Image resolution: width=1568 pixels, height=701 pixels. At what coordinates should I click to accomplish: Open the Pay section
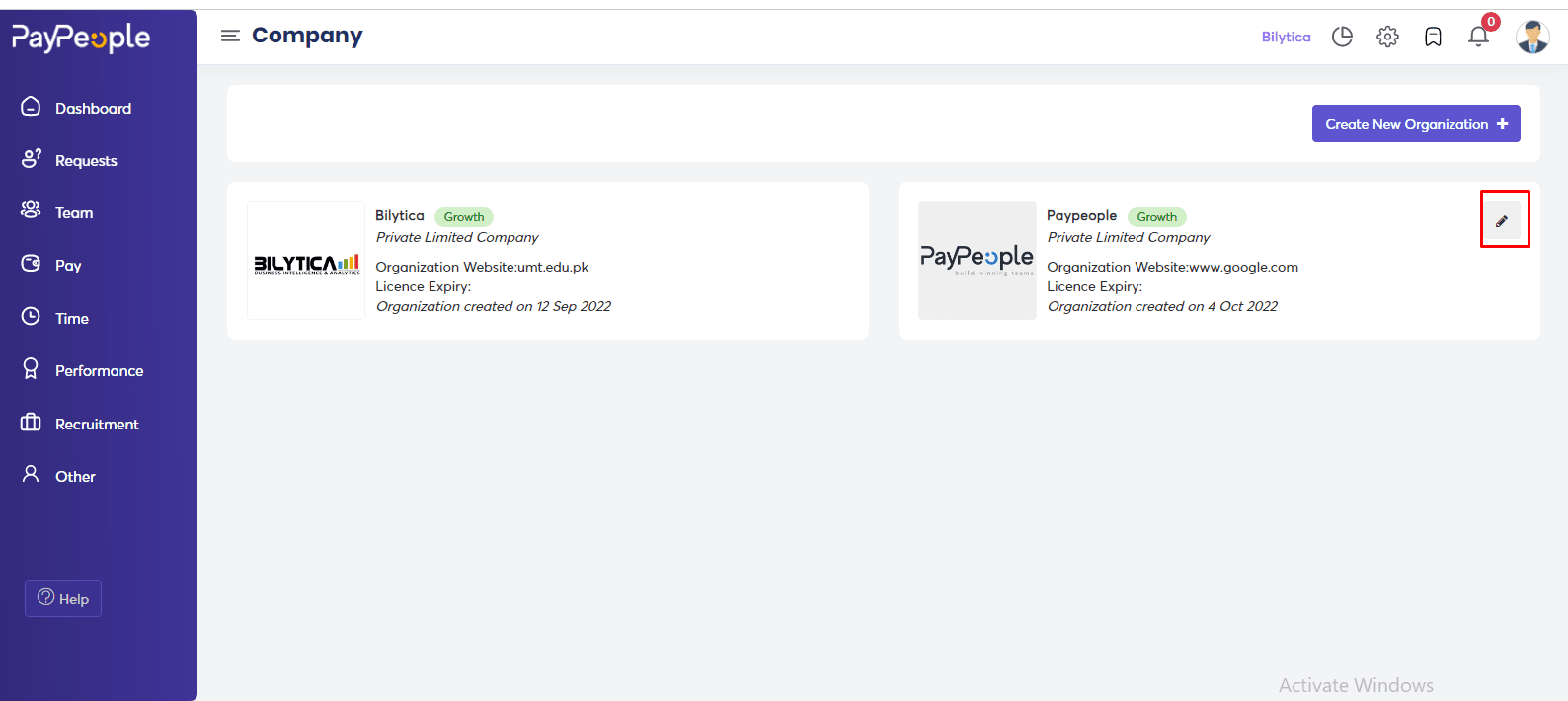coord(68,266)
